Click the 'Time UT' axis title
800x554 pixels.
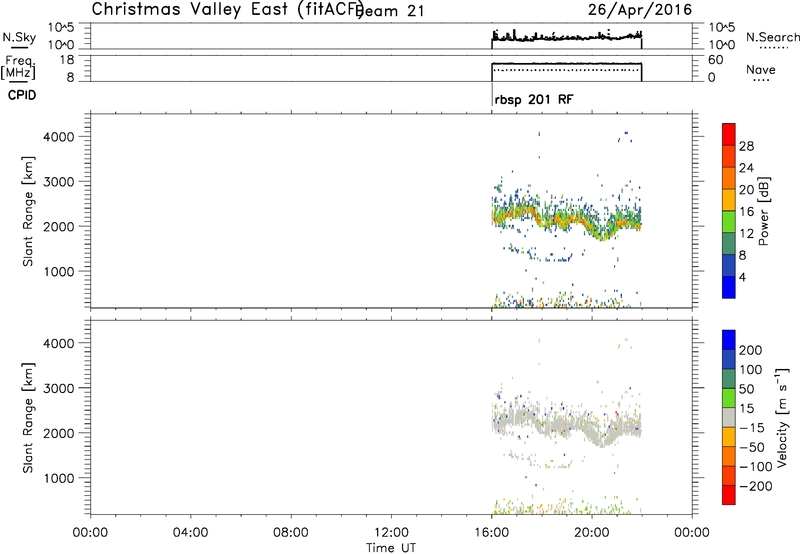[x=391, y=548]
